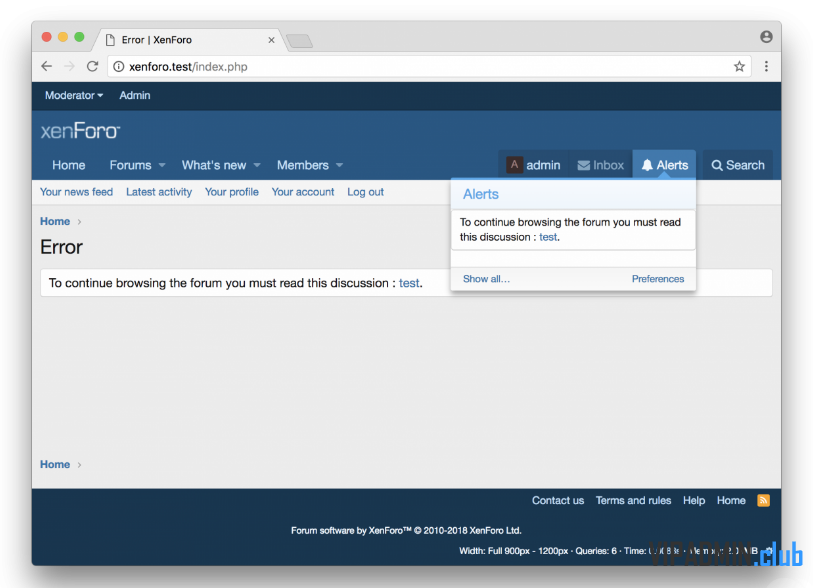This screenshot has width=813, height=588.
Task: Expand the Forums dropdown arrow
Action: (x=162, y=165)
